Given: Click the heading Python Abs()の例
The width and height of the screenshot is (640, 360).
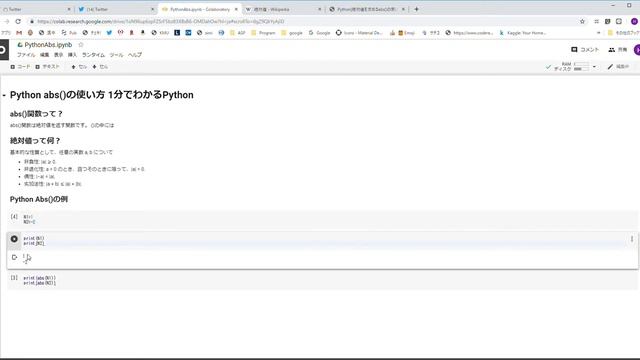Looking at the screenshot, I should pyautogui.click(x=39, y=199).
